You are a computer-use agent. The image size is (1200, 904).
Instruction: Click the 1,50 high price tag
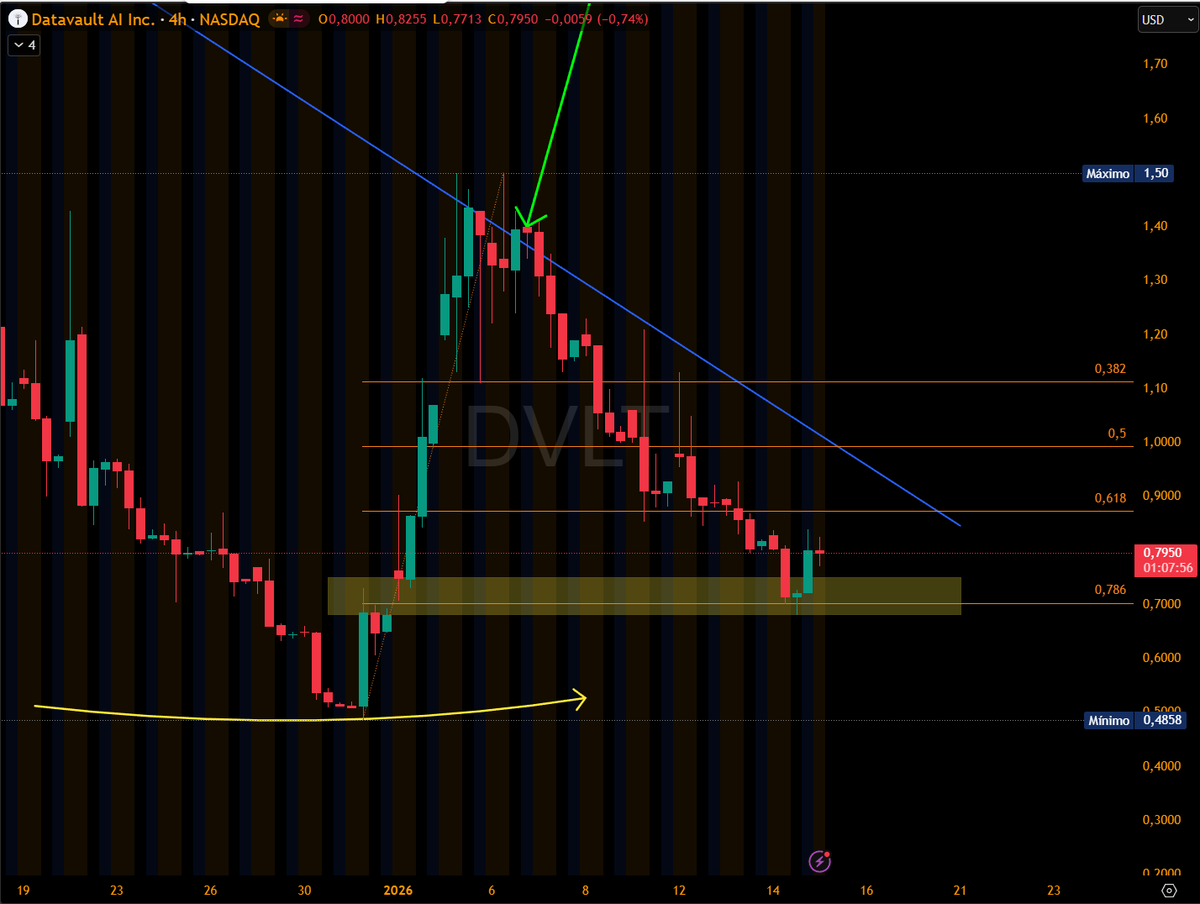(1157, 173)
